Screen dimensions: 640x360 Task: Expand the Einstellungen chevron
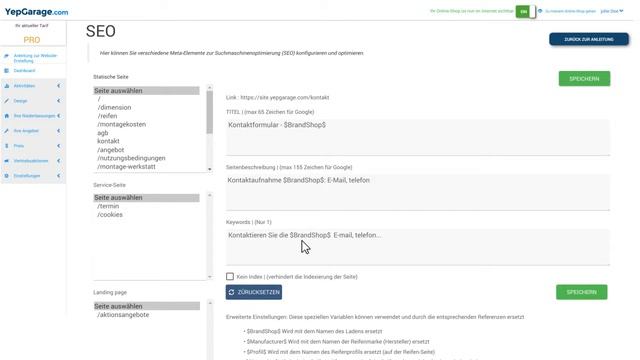tap(59, 176)
